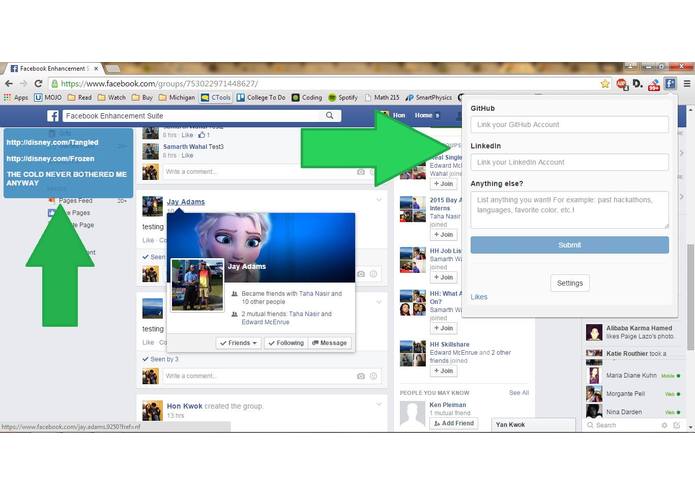Click the browser forward arrow

tap(23, 84)
